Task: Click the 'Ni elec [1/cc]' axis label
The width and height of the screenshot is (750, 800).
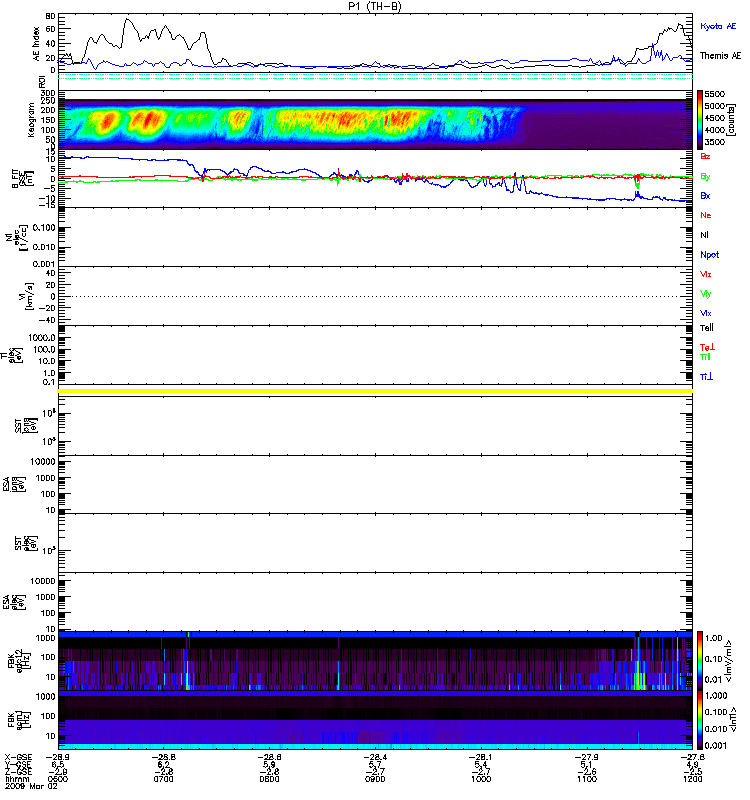Action: coord(16,237)
